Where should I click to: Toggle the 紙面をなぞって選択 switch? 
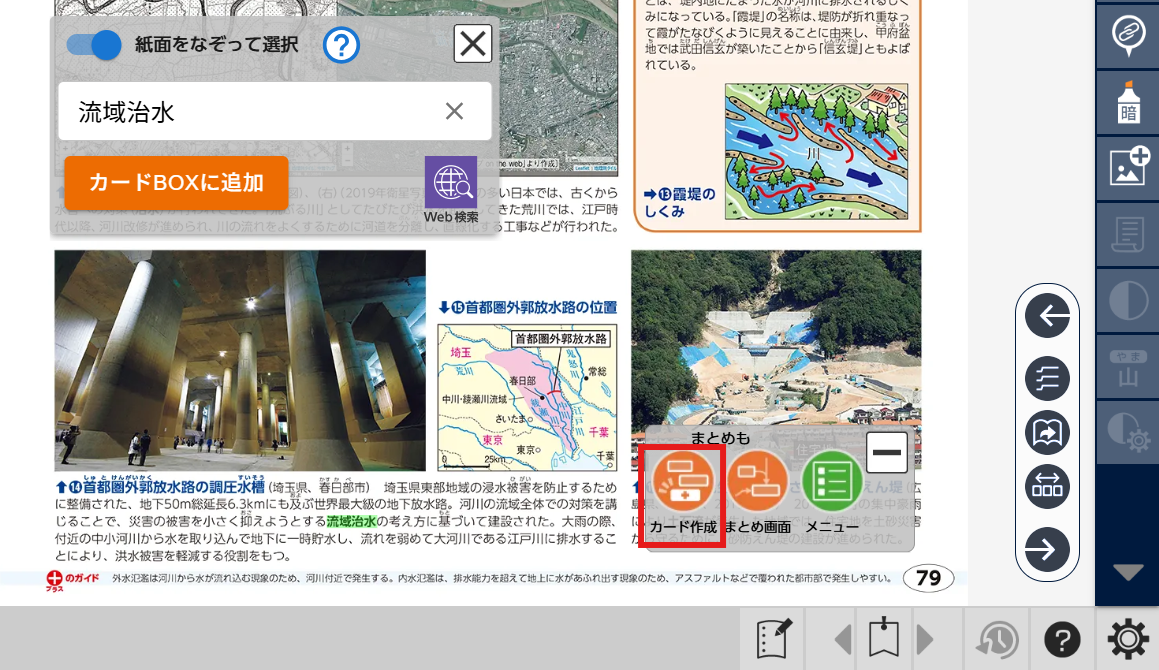click(94, 45)
